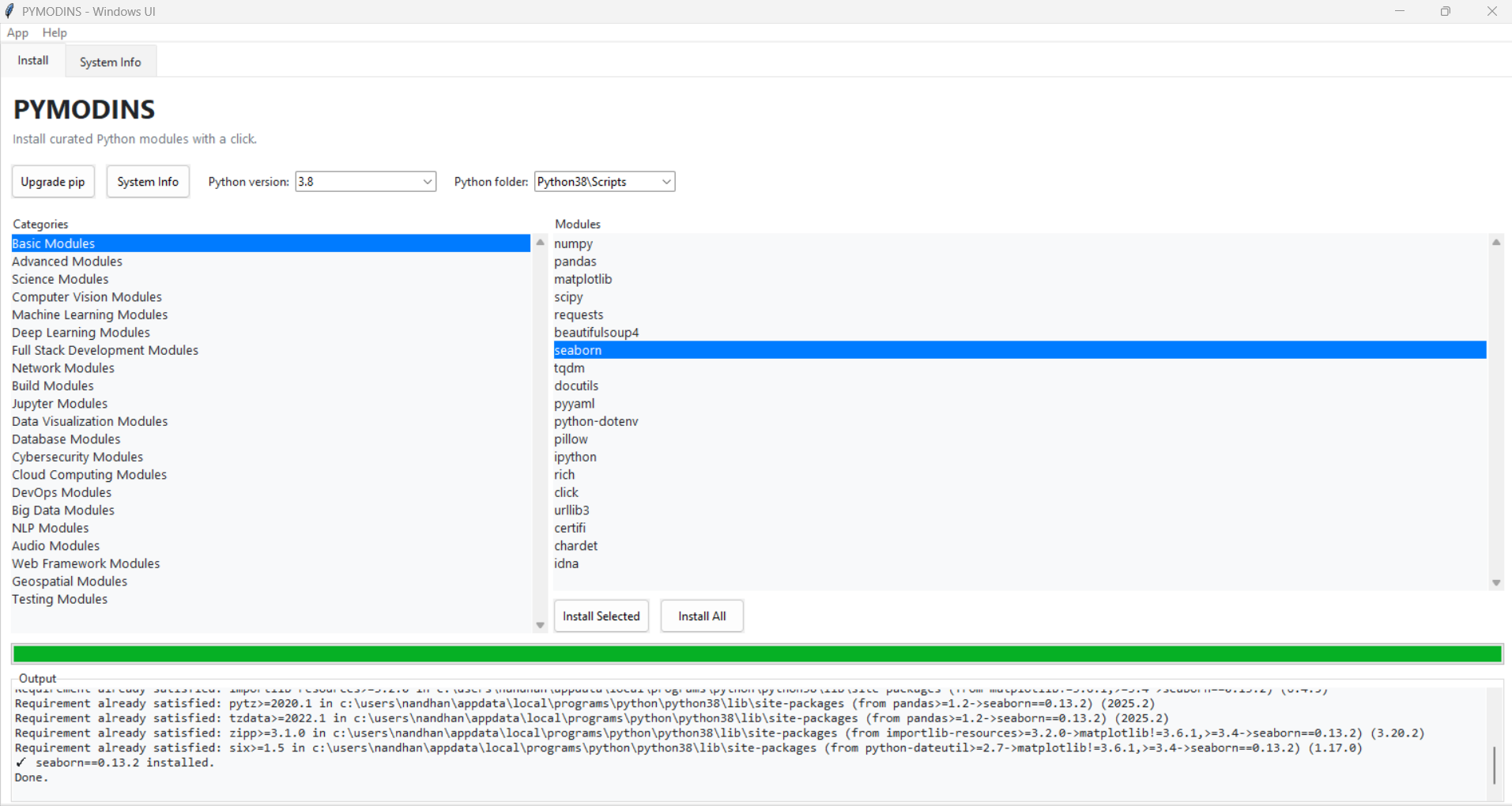
Task: Select the numpy module
Action: pyautogui.click(x=573, y=243)
